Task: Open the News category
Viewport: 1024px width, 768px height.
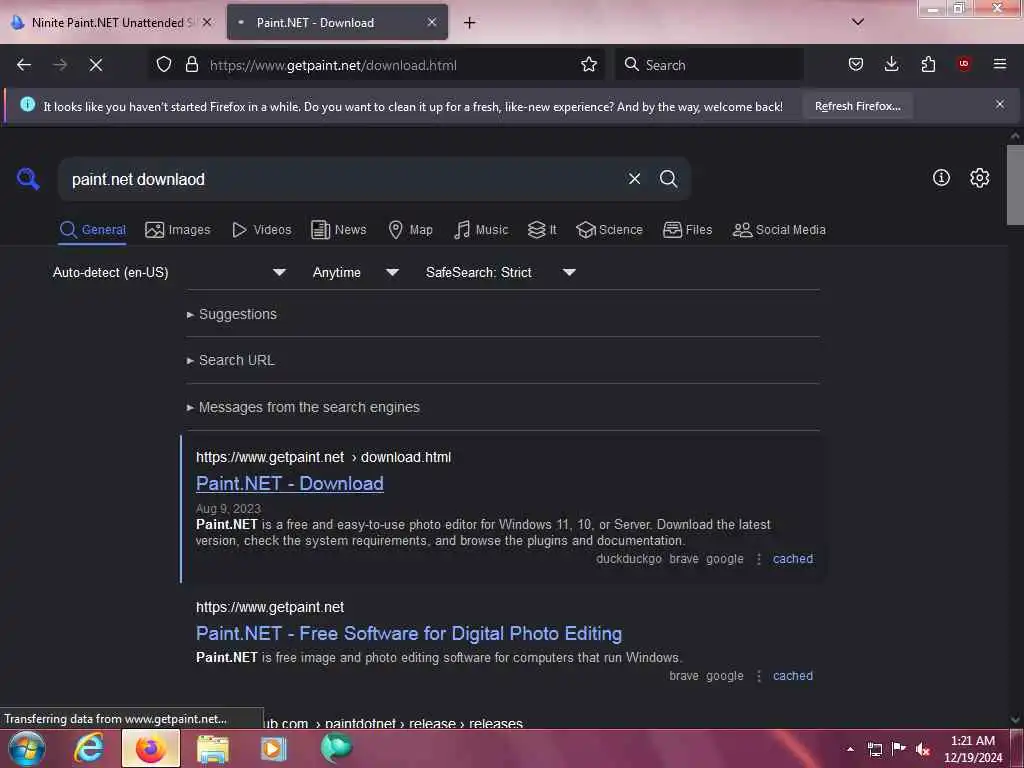Action: [339, 230]
